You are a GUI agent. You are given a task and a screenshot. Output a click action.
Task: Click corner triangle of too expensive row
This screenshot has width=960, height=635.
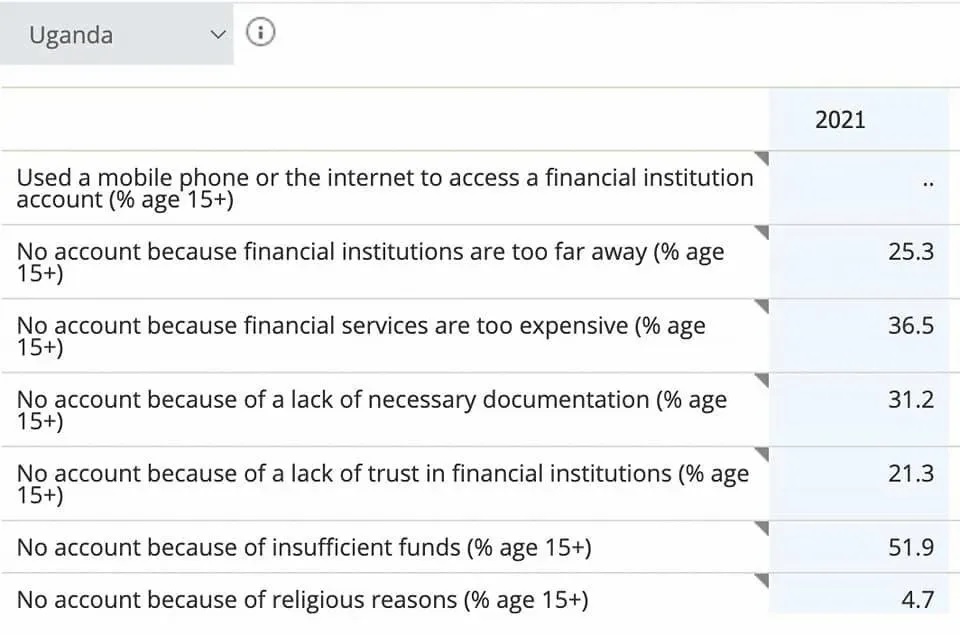click(x=762, y=306)
